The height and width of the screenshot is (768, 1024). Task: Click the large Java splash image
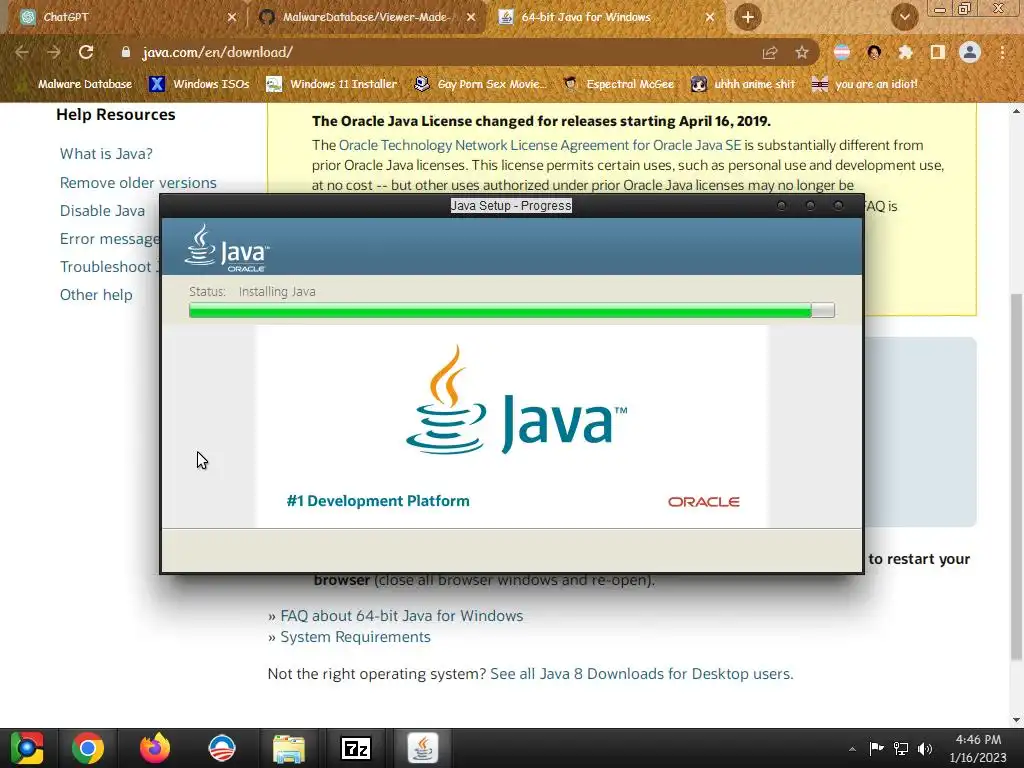[512, 426]
